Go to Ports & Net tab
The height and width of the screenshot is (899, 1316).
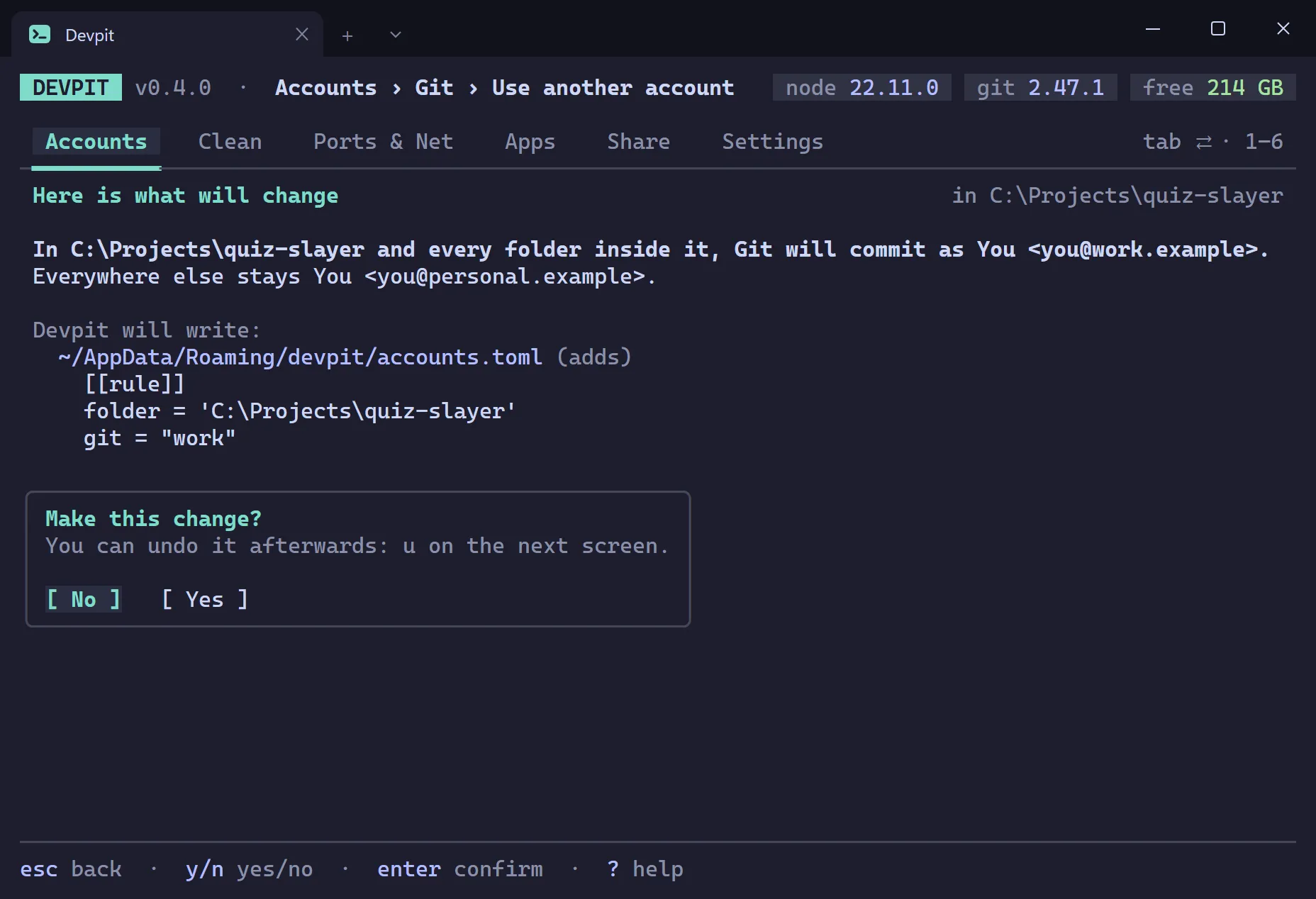[383, 142]
